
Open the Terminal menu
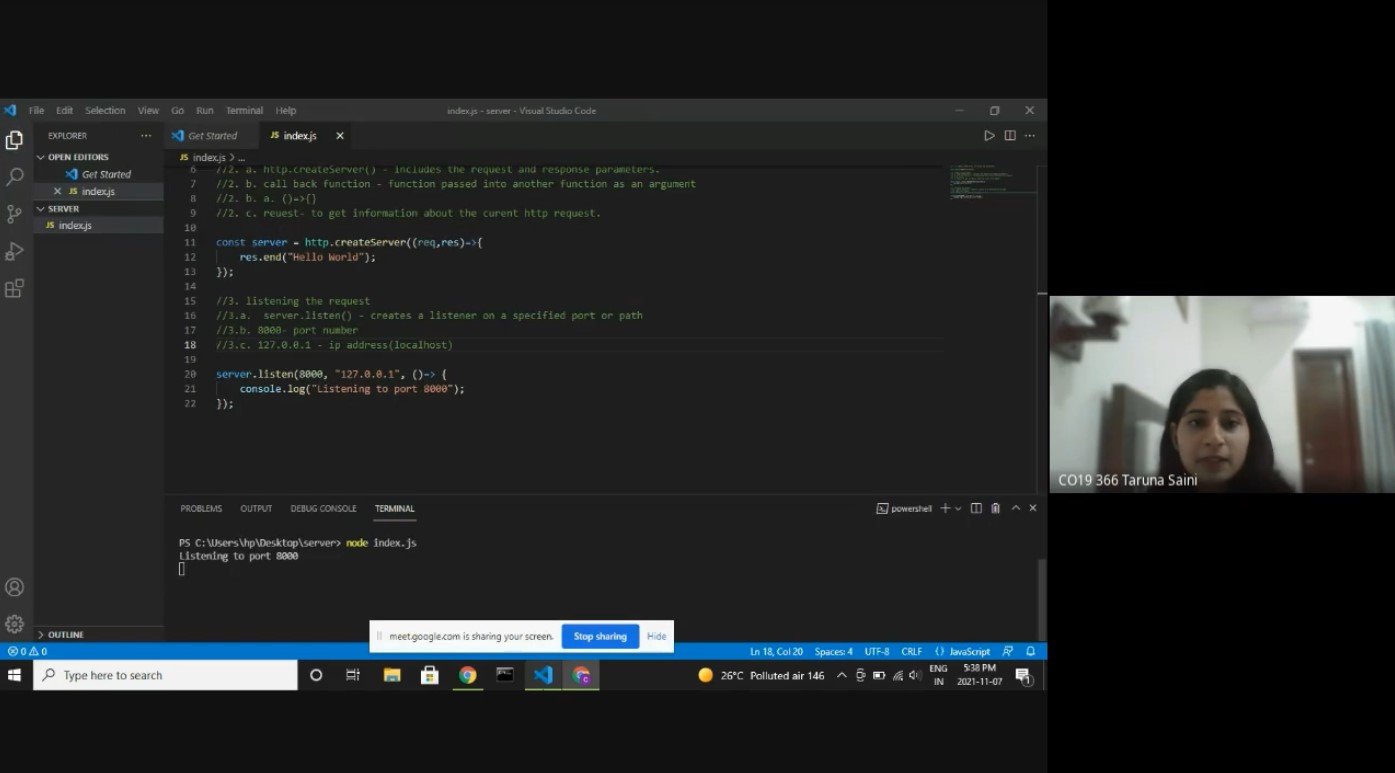point(244,111)
